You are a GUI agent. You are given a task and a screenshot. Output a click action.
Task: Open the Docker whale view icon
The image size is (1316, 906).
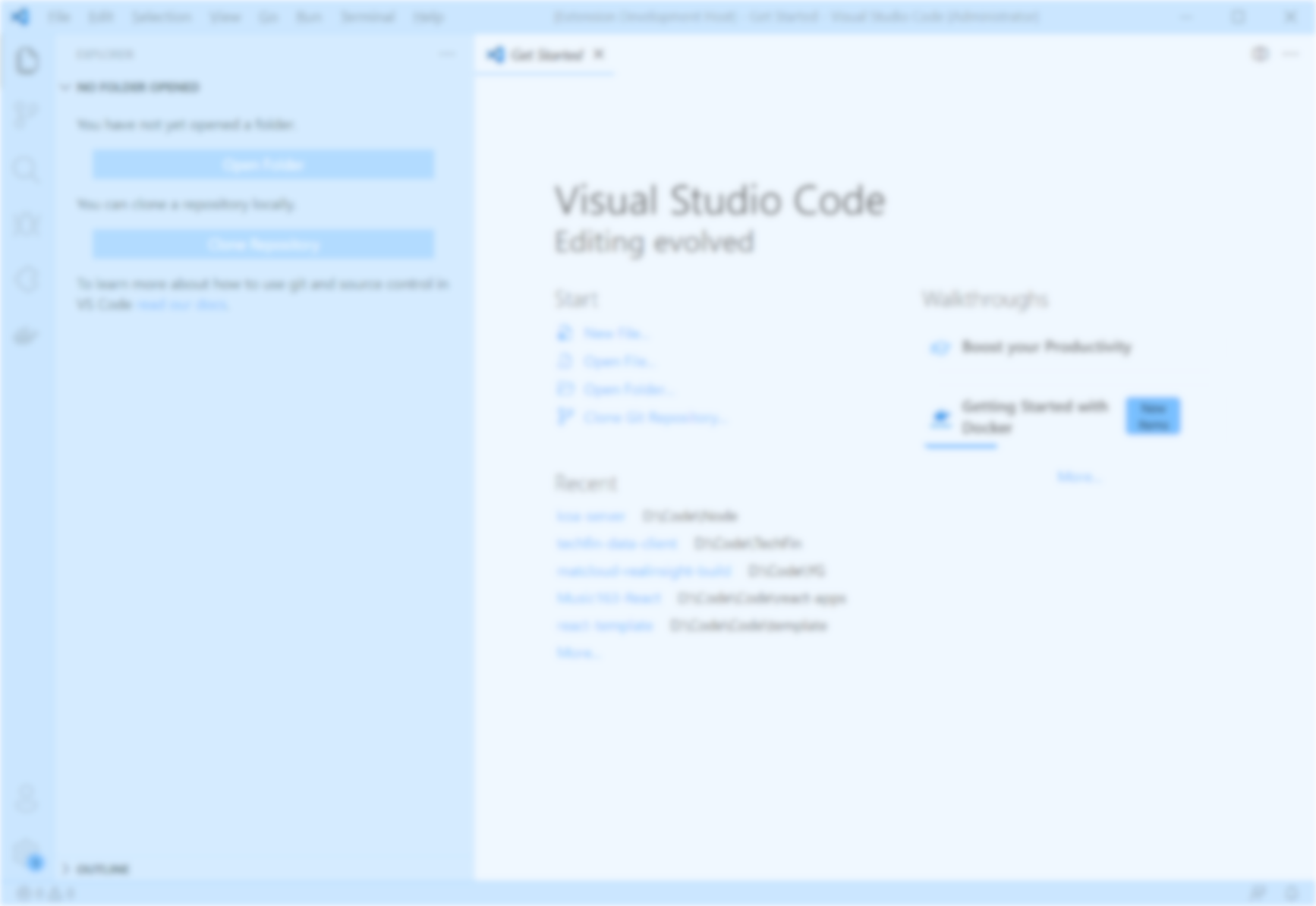click(x=27, y=335)
